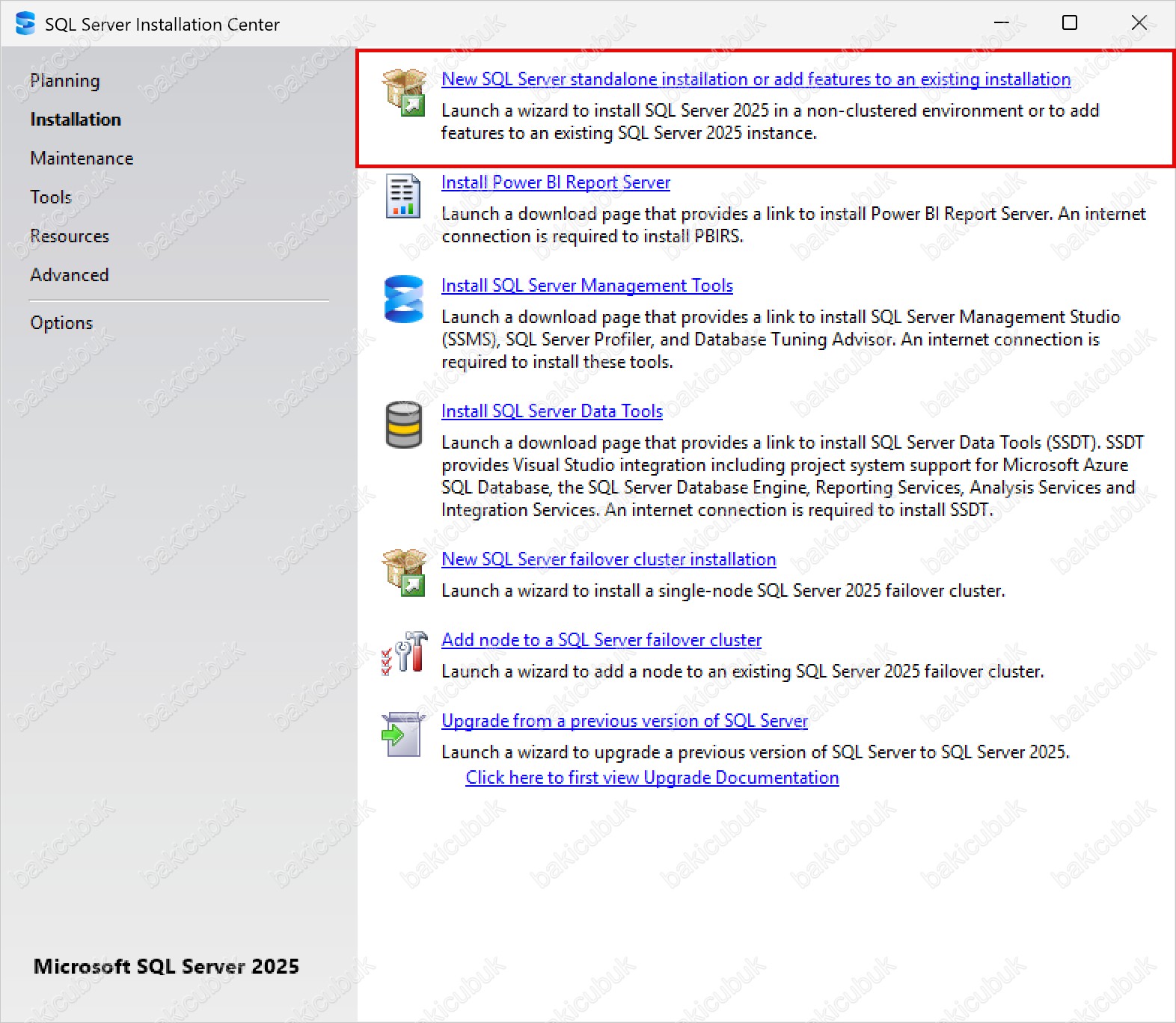Open the Planning section
This screenshot has height=1023, width=1176.
[x=65, y=81]
